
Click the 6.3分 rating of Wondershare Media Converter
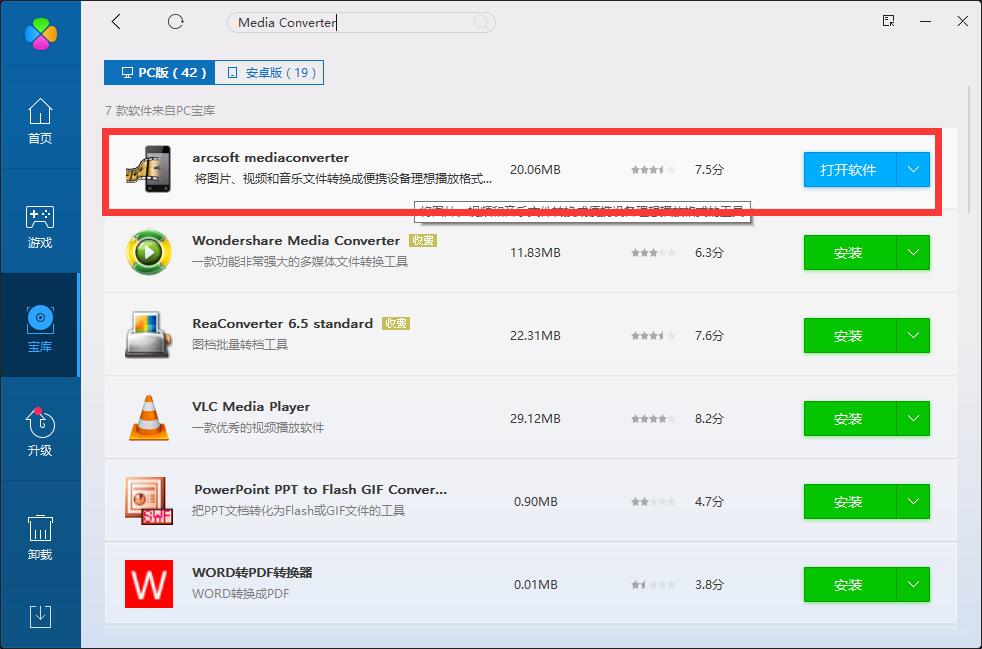709,252
